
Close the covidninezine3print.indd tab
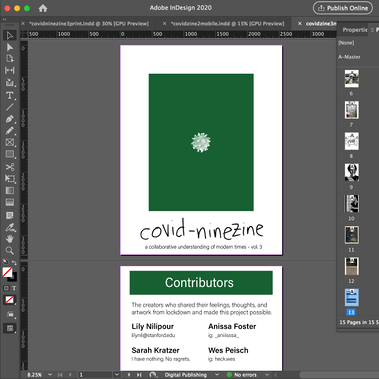point(23,24)
